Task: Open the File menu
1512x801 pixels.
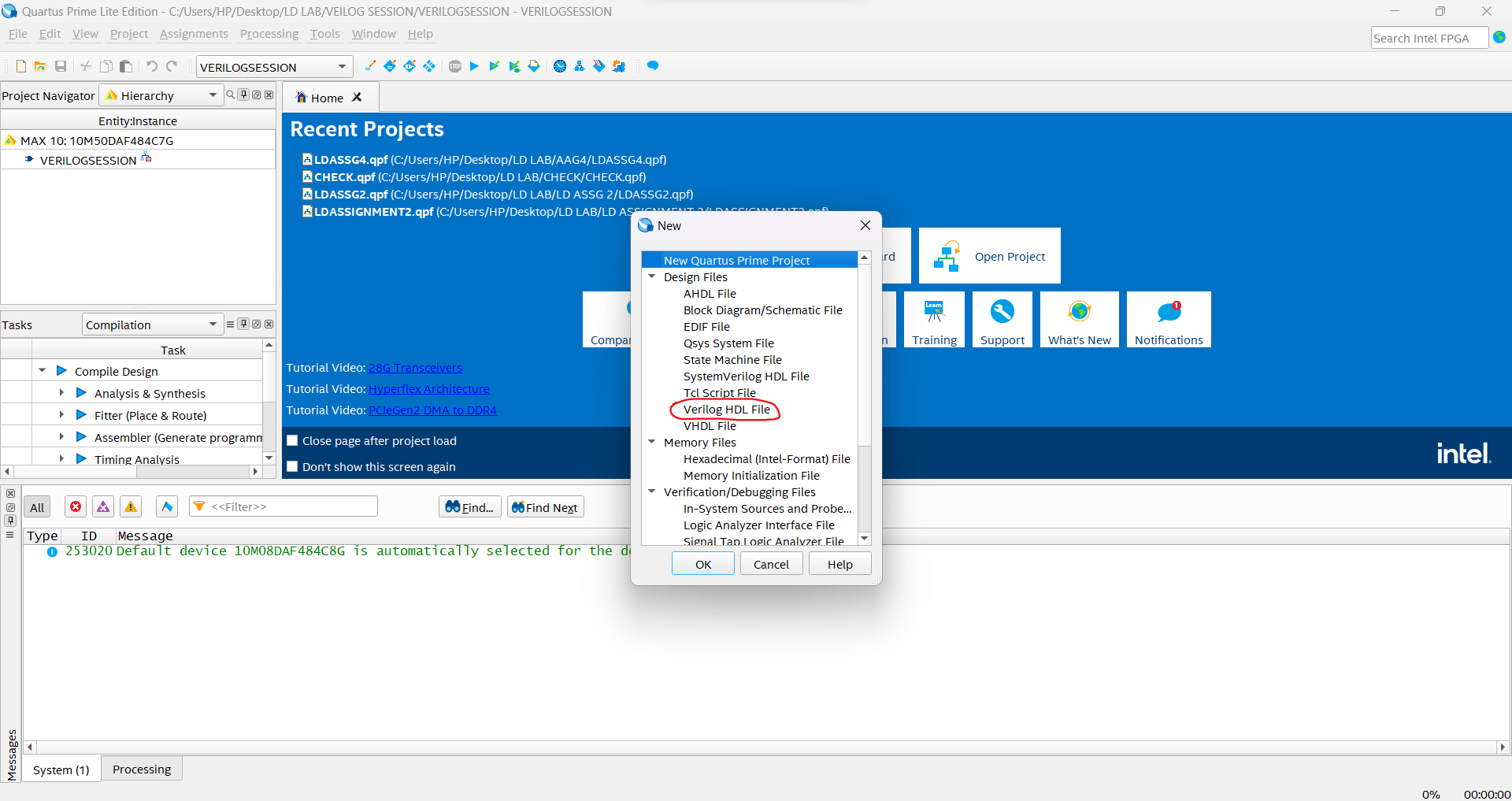Action: tap(17, 34)
